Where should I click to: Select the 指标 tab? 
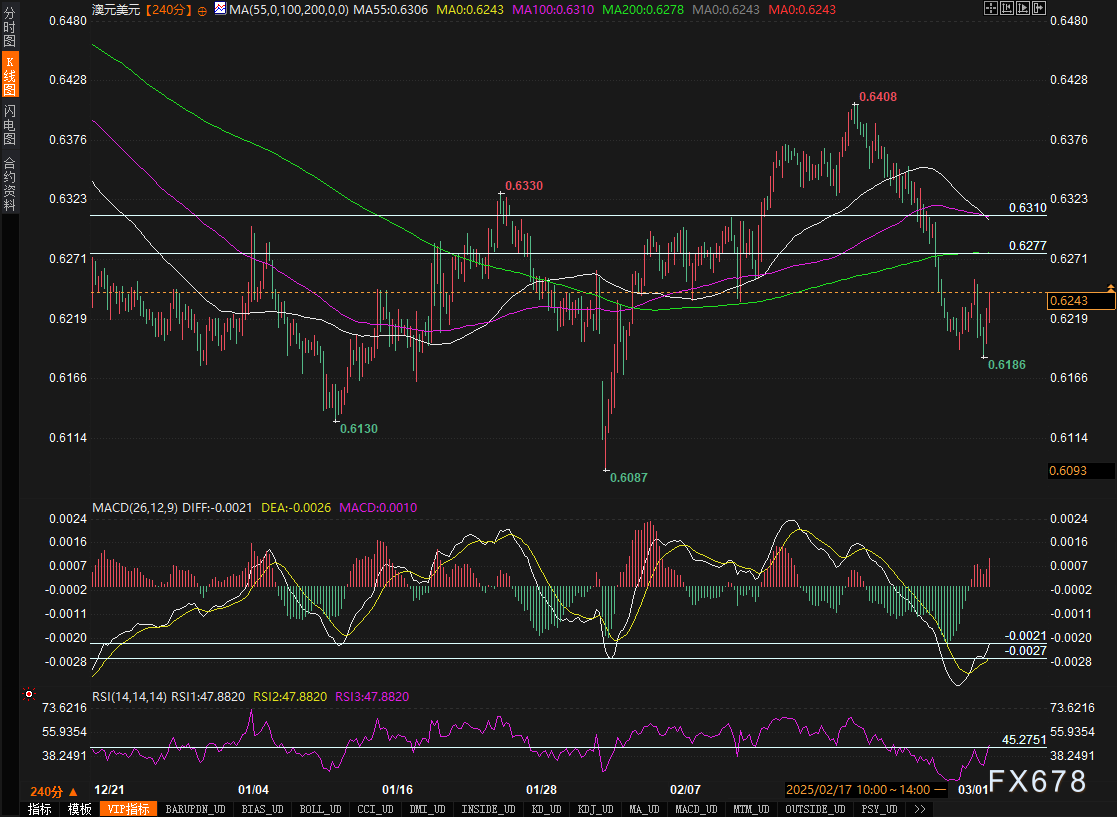(x=40, y=809)
